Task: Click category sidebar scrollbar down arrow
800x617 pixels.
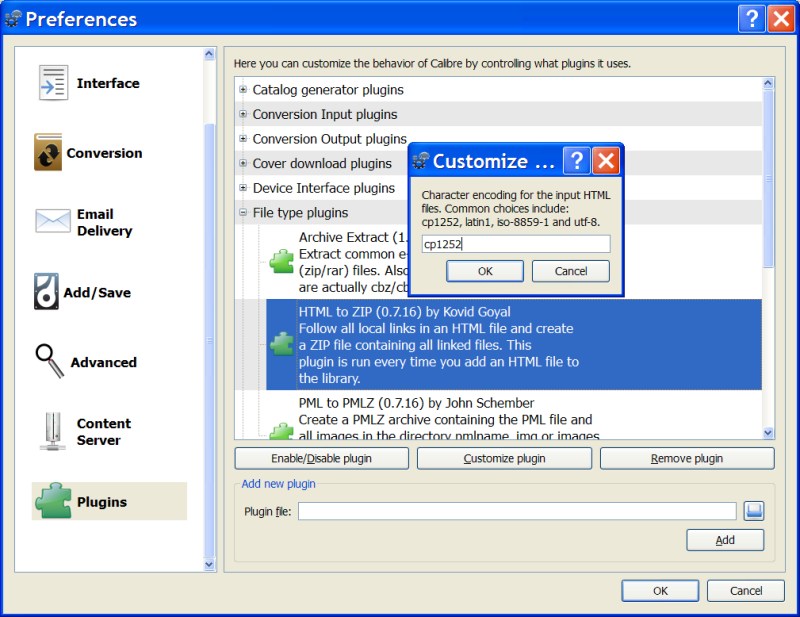Action: click(209, 564)
